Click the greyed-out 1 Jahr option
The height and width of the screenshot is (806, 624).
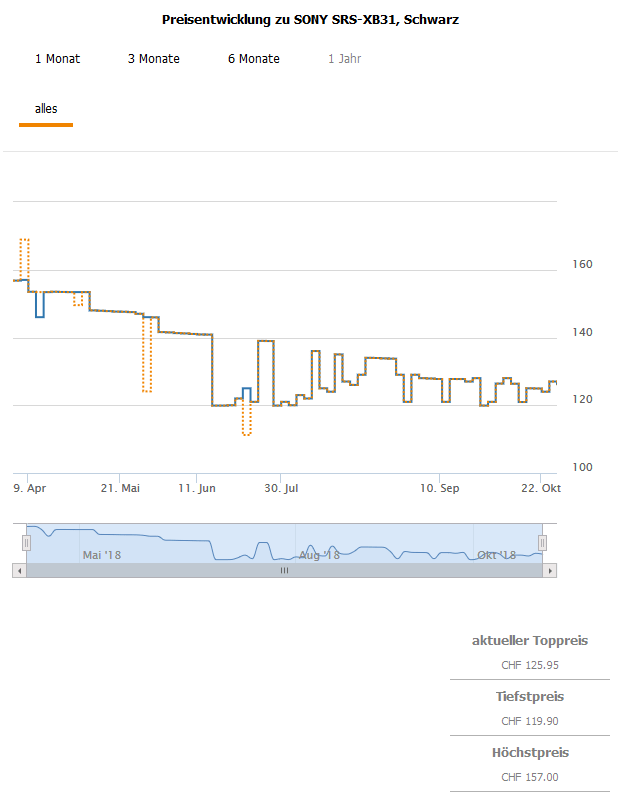pyautogui.click(x=344, y=59)
